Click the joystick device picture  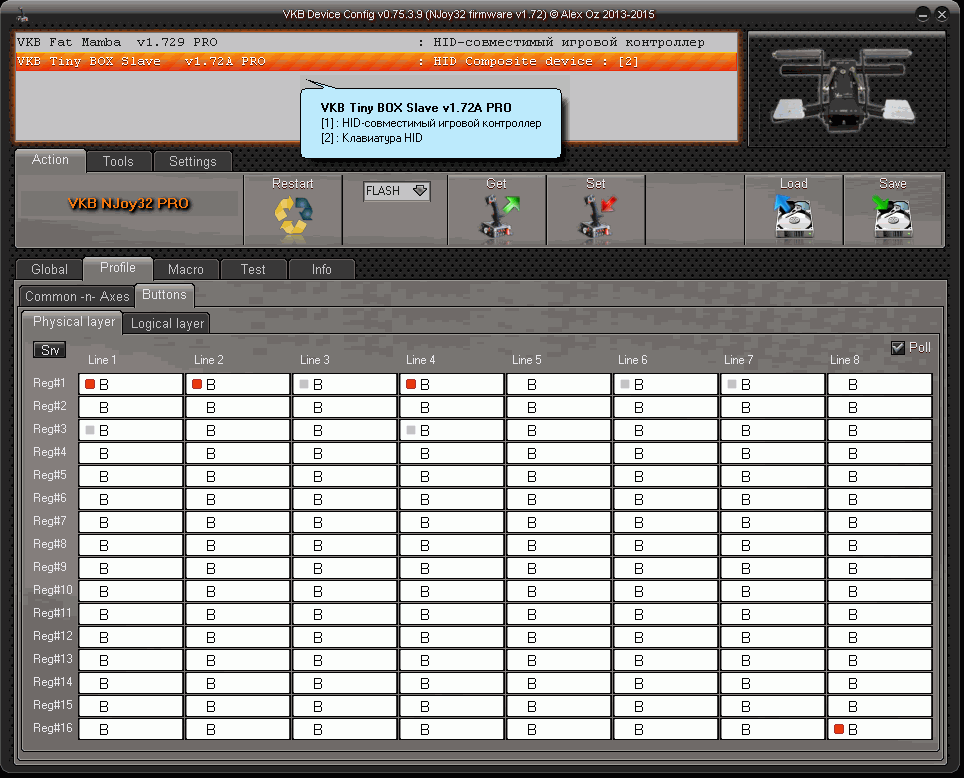point(847,90)
